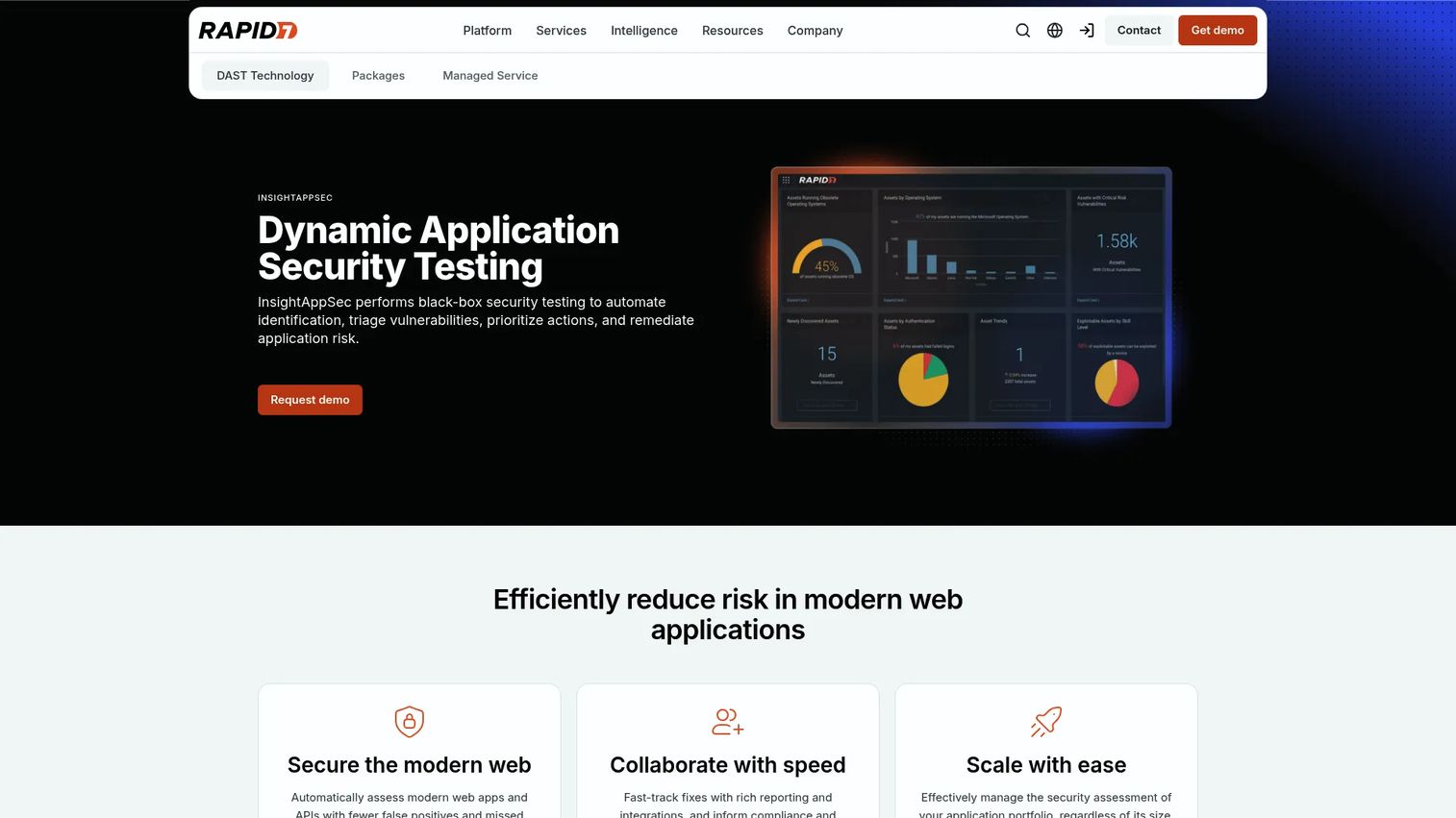Click the rocket icon above Scale with ease
1456x818 pixels.
[x=1046, y=722]
